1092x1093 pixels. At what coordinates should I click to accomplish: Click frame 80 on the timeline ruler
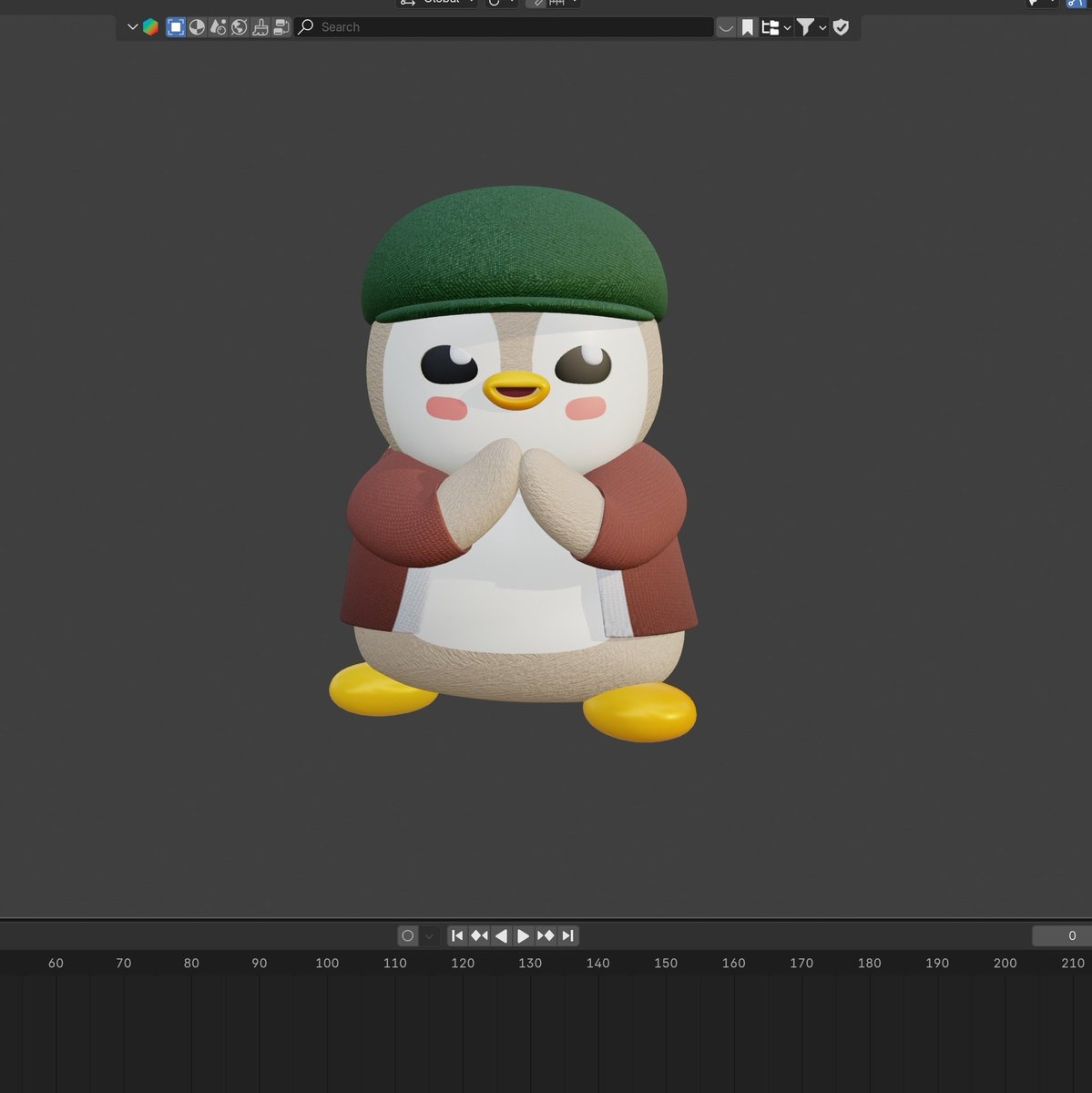click(191, 963)
